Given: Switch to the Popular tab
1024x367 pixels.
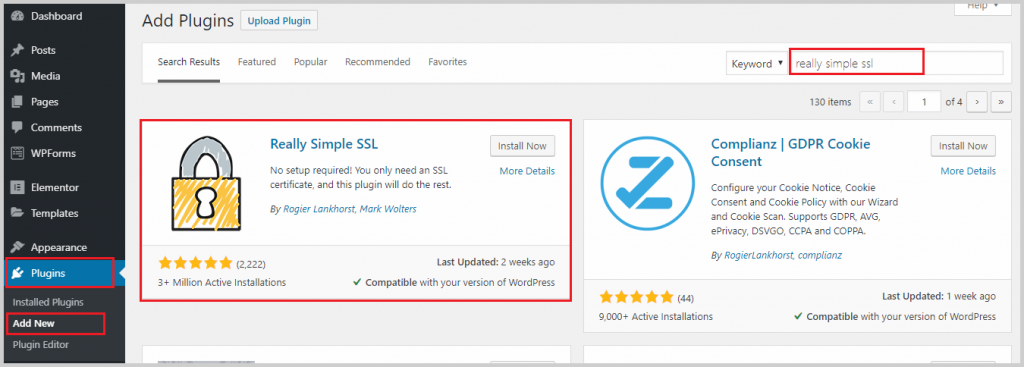Looking at the screenshot, I should click(x=310, y=62).
